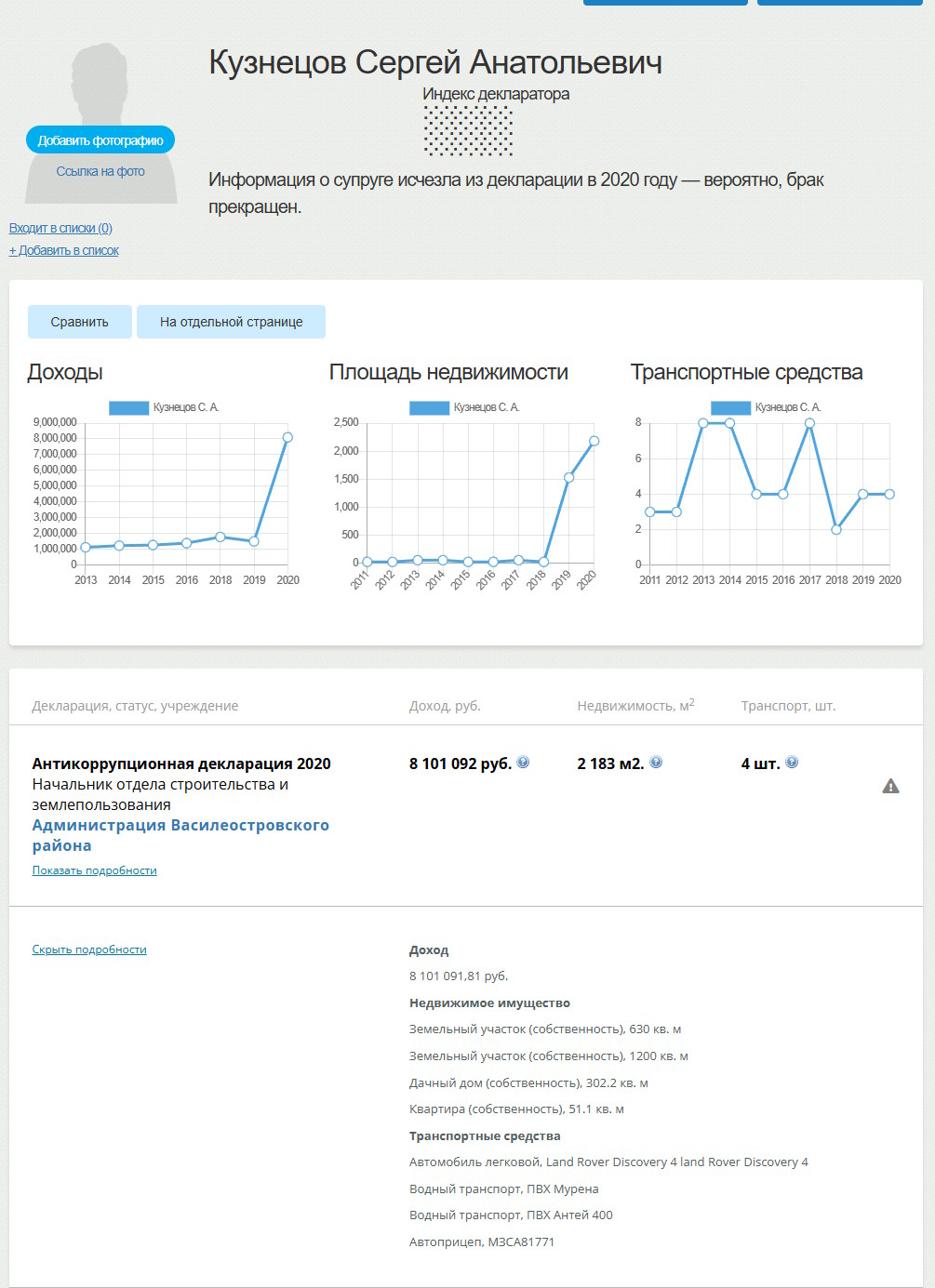Select the 2020 data point on income chart
Screen dimensions: 935x1288
[287, 437]
